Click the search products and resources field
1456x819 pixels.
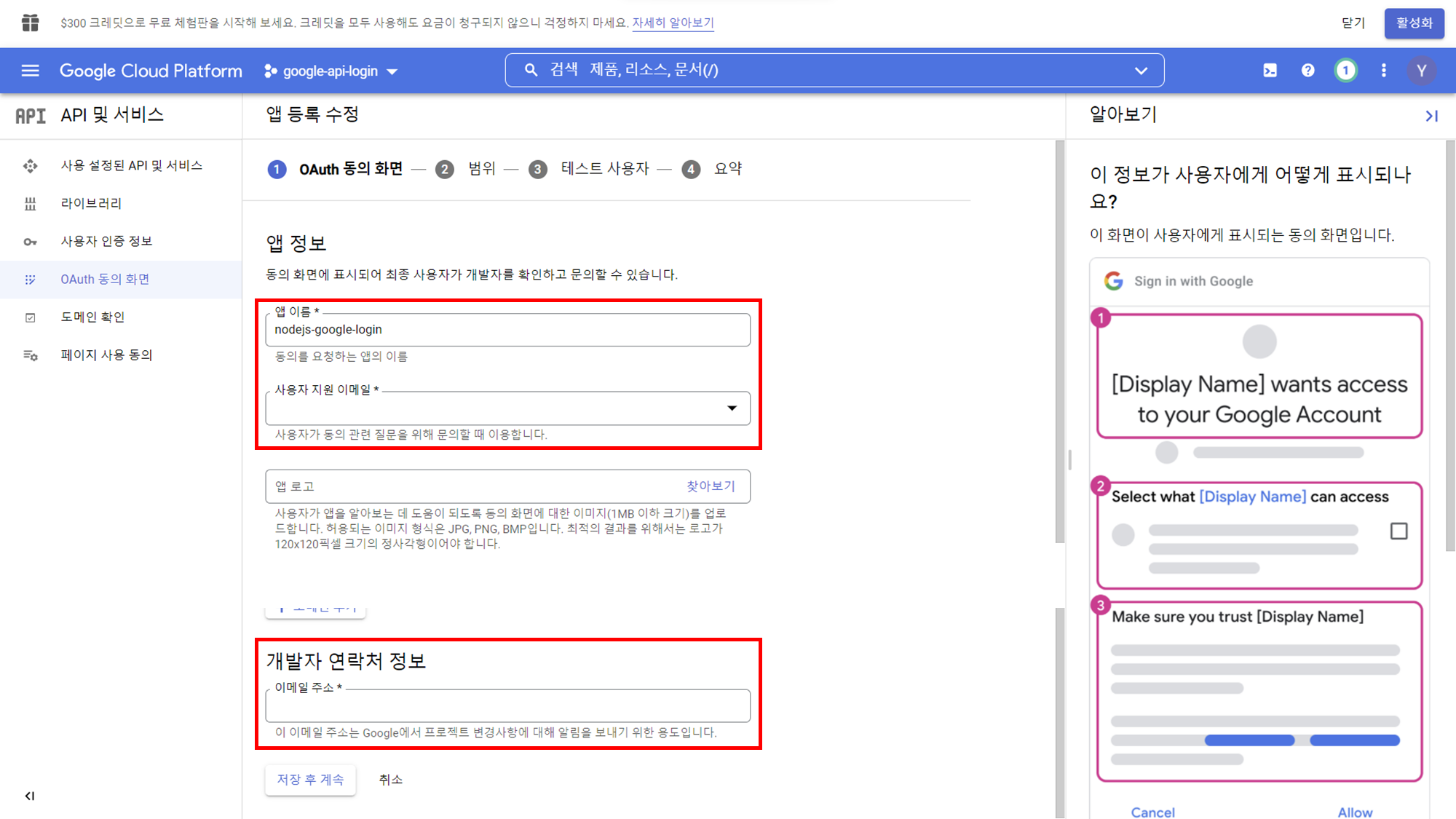point(834,70)
